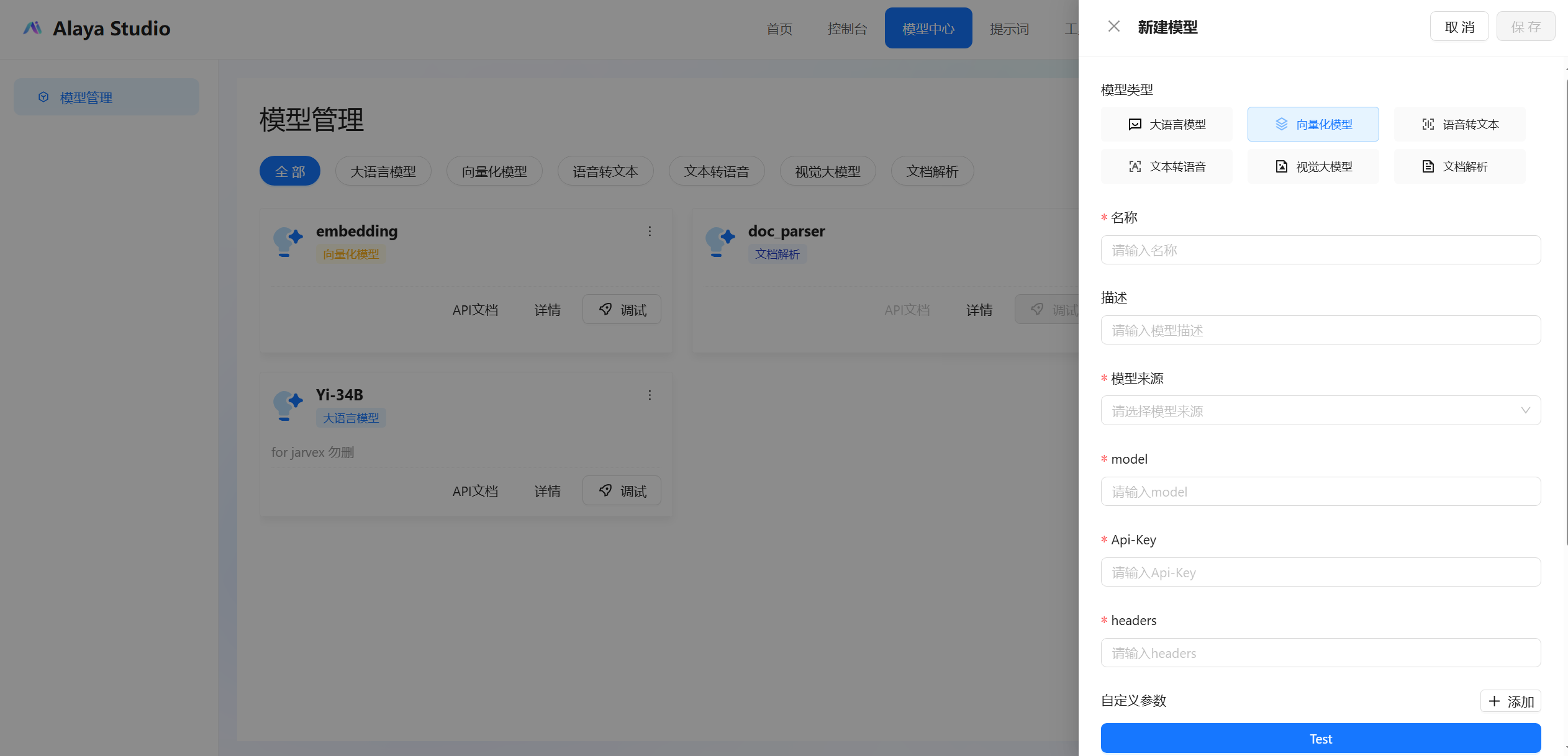The height and width of the screenshot is (756, 1568).
Task: Select the 文档解析 model type option
Action: tap(1459, 166)
